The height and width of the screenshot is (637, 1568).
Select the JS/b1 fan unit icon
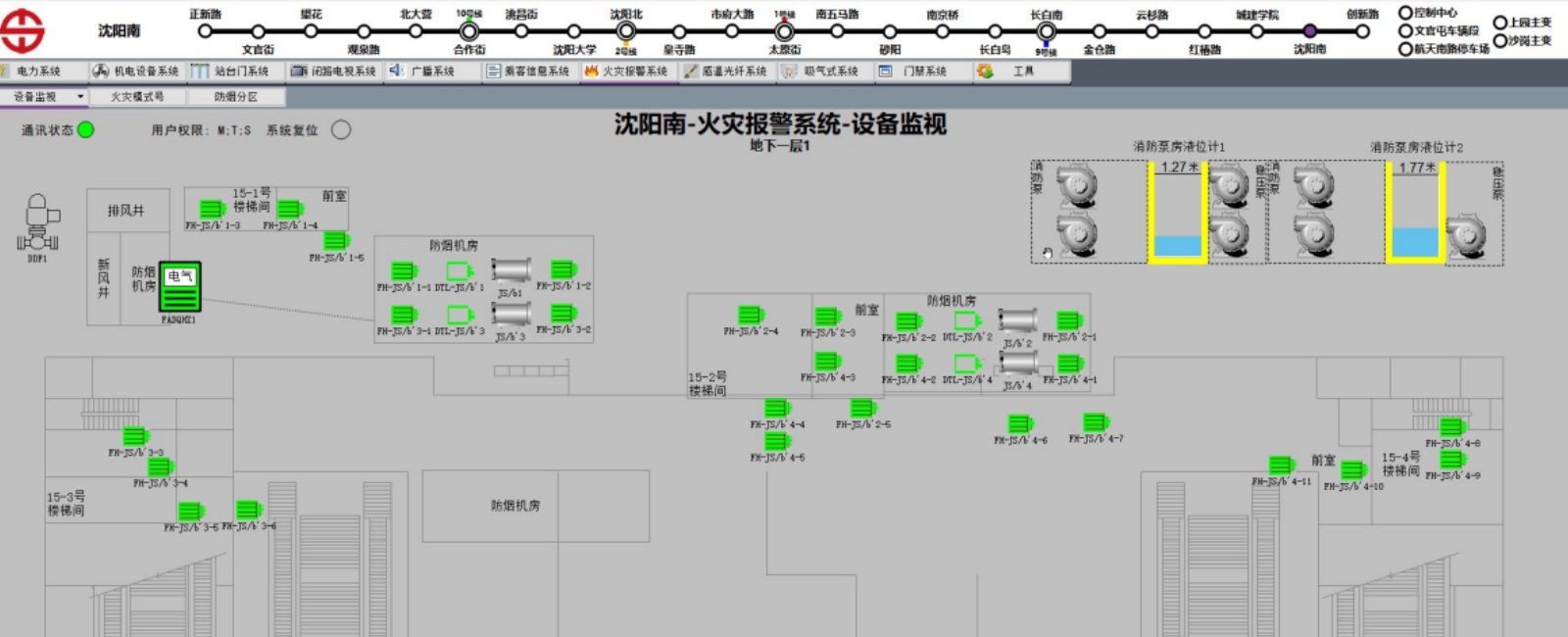[x=511, y=271]
